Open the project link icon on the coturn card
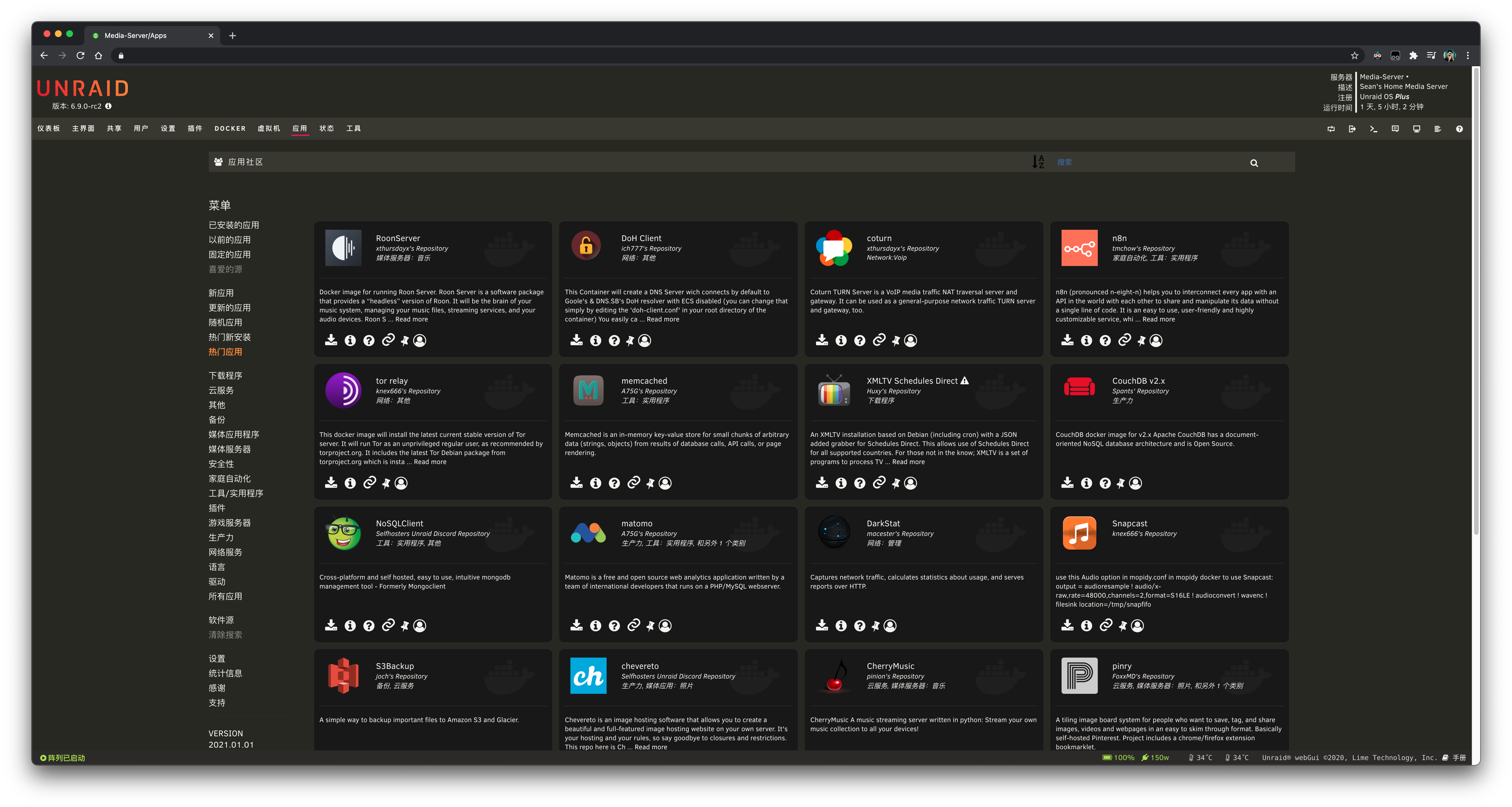This screenshot has height=807, width=1512. click(879, 340)
